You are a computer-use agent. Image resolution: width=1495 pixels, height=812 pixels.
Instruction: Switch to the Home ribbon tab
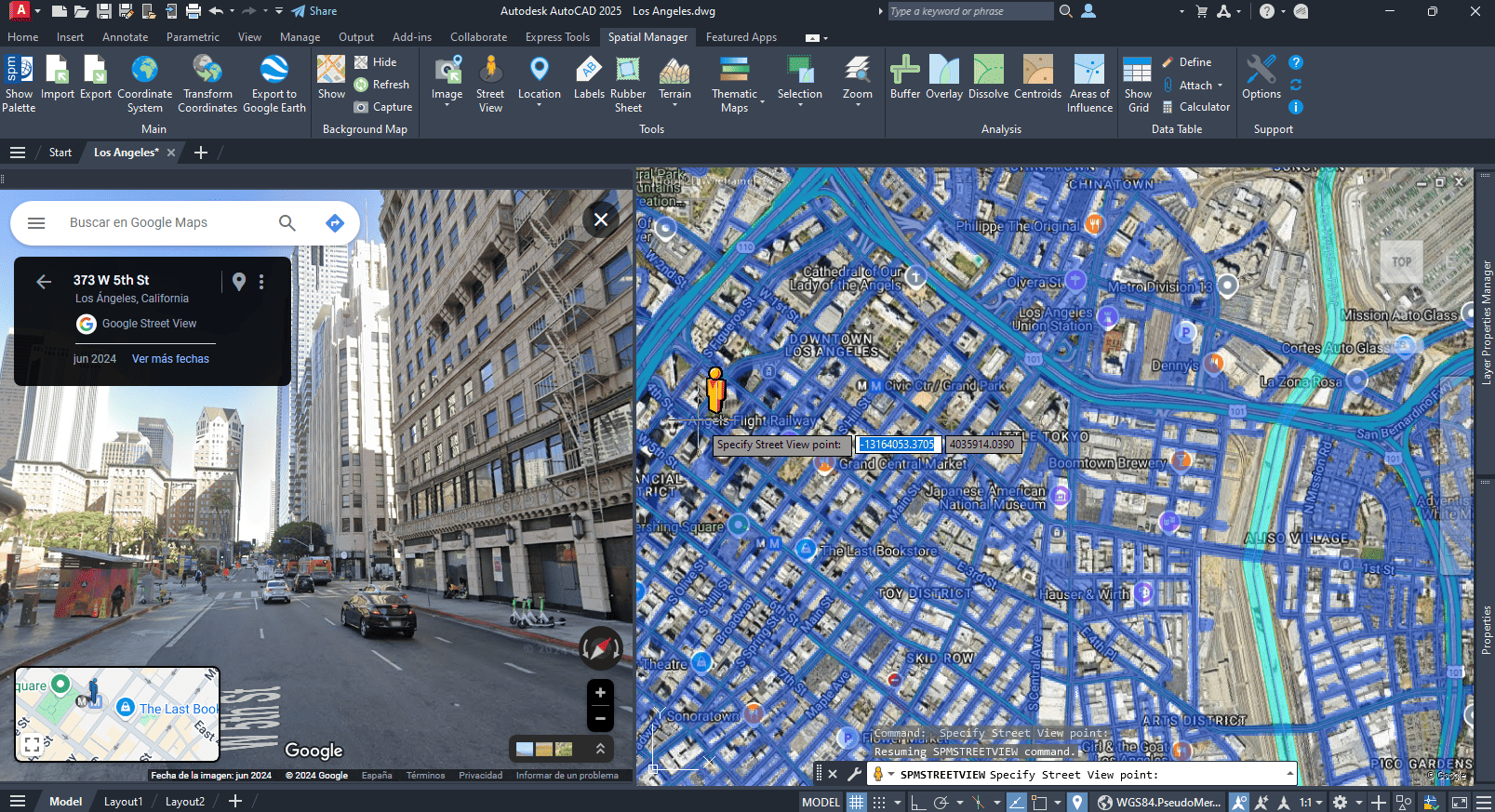pos(23,37)
